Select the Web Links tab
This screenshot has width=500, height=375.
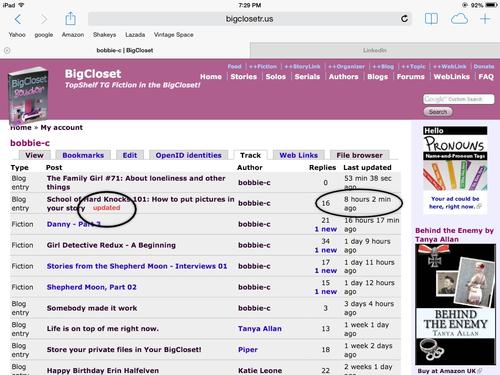(x=298, y=155)
